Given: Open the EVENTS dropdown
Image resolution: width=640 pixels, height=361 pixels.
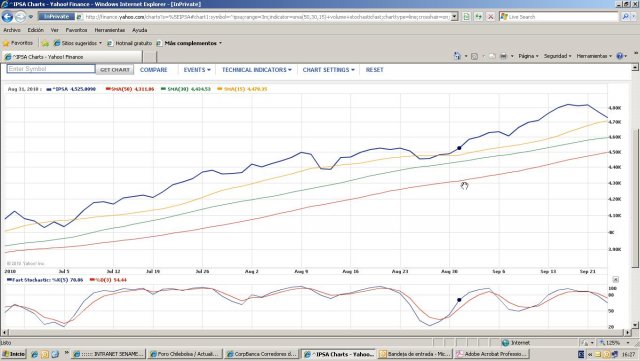Looking at the screenshot, I should point(197,70).
